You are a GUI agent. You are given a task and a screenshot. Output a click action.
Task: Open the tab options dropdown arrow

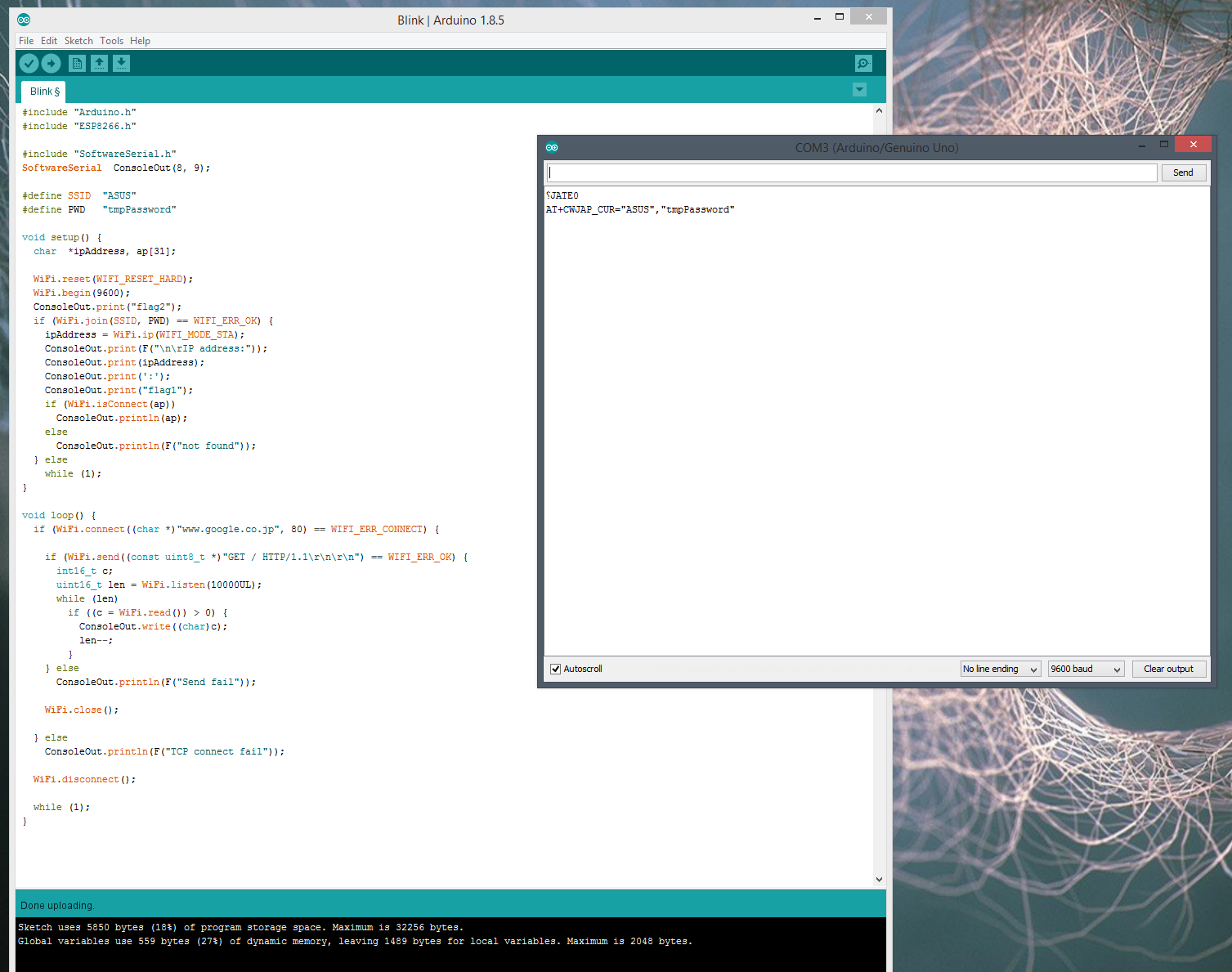click(x=859, y=90)
